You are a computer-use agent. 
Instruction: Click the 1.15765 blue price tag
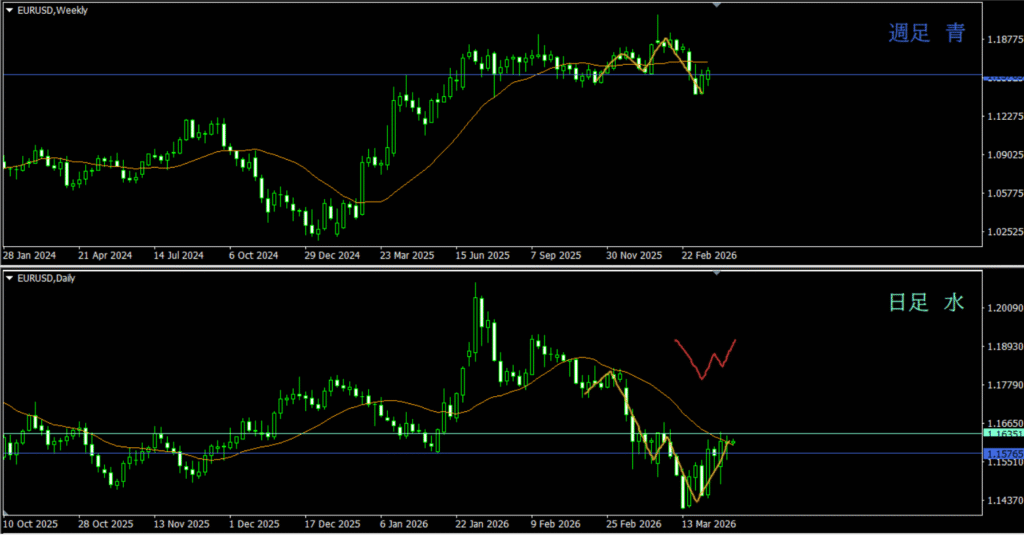tap(1003, 454)
